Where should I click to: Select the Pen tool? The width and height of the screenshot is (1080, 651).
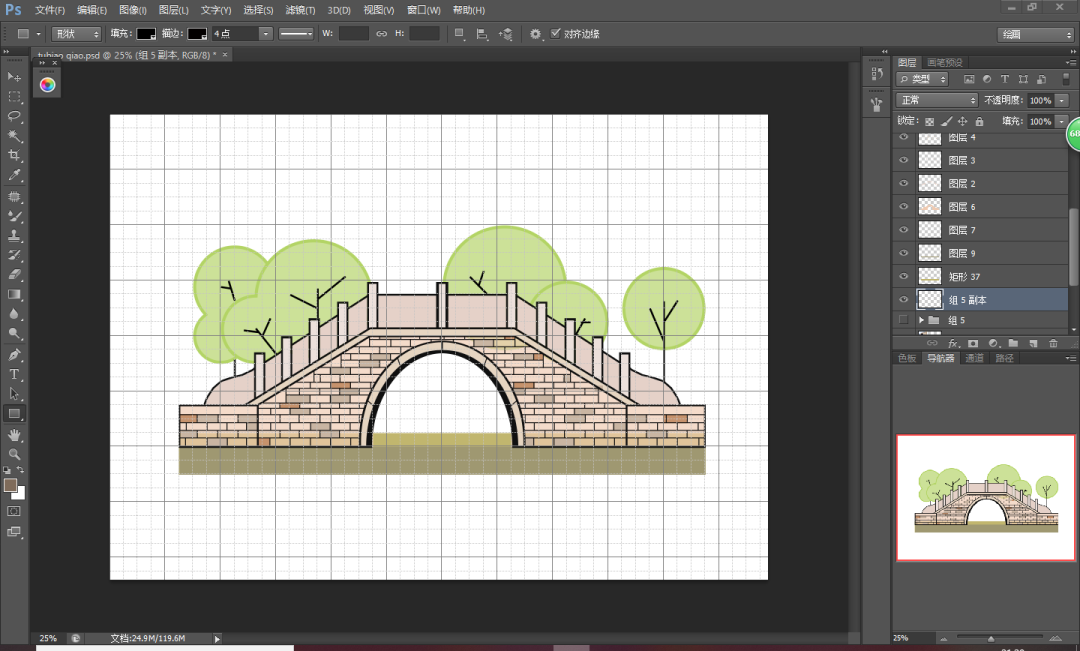coord(15,355)
